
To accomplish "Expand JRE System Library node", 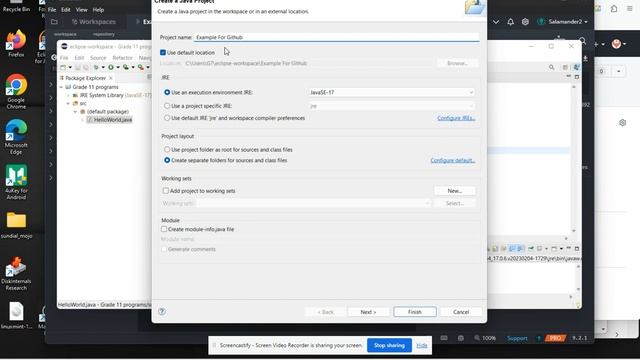I will tap(69, 95).
